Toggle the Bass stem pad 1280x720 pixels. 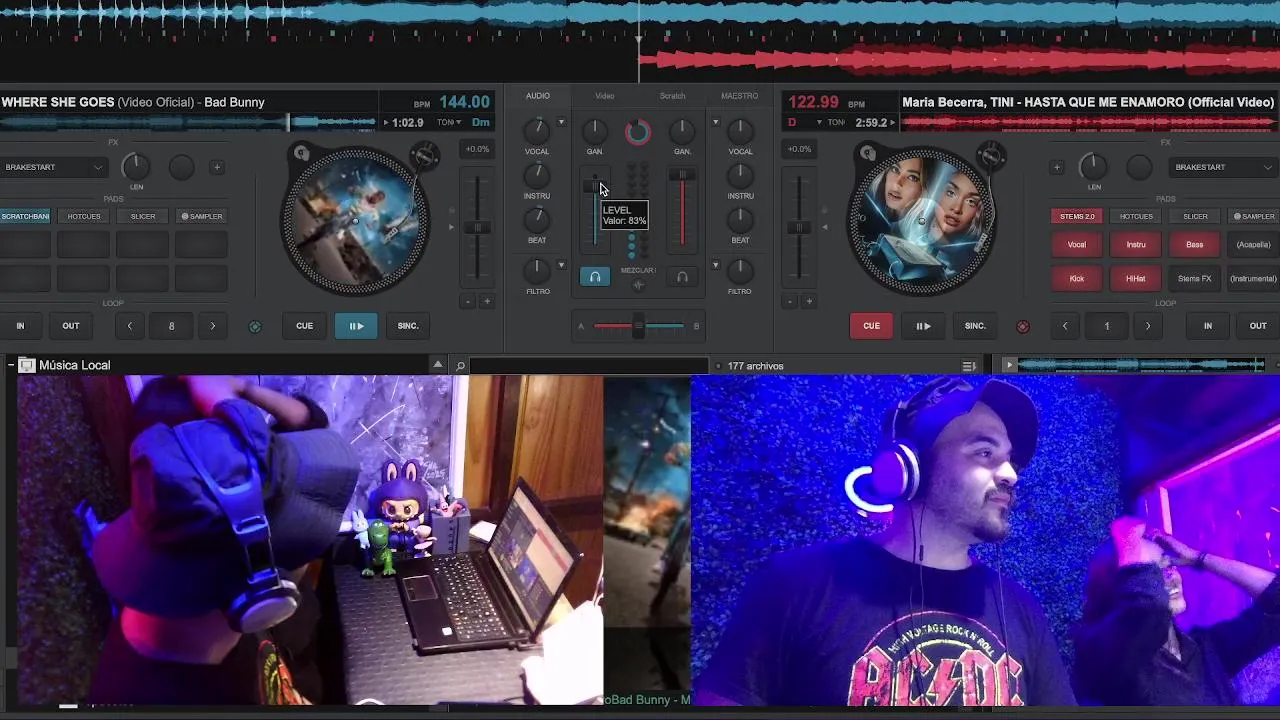(1195, 245)
